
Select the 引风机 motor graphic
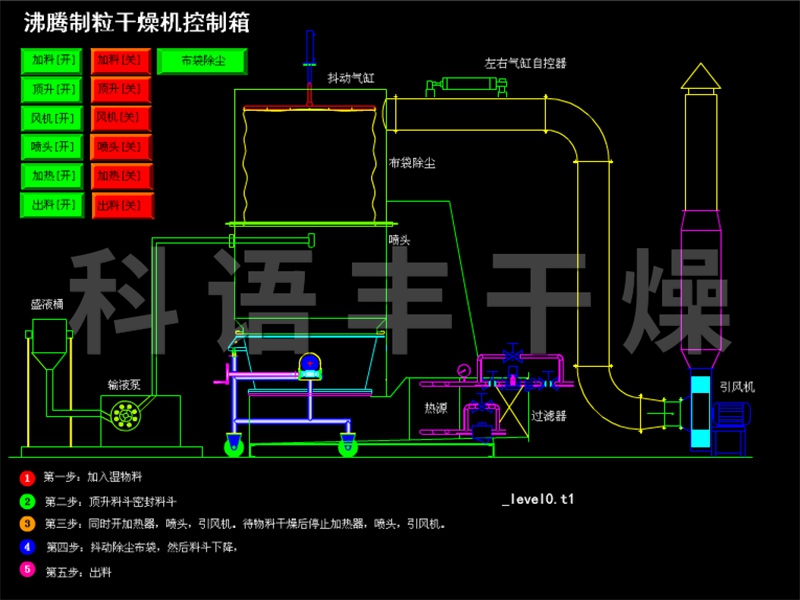732,414
